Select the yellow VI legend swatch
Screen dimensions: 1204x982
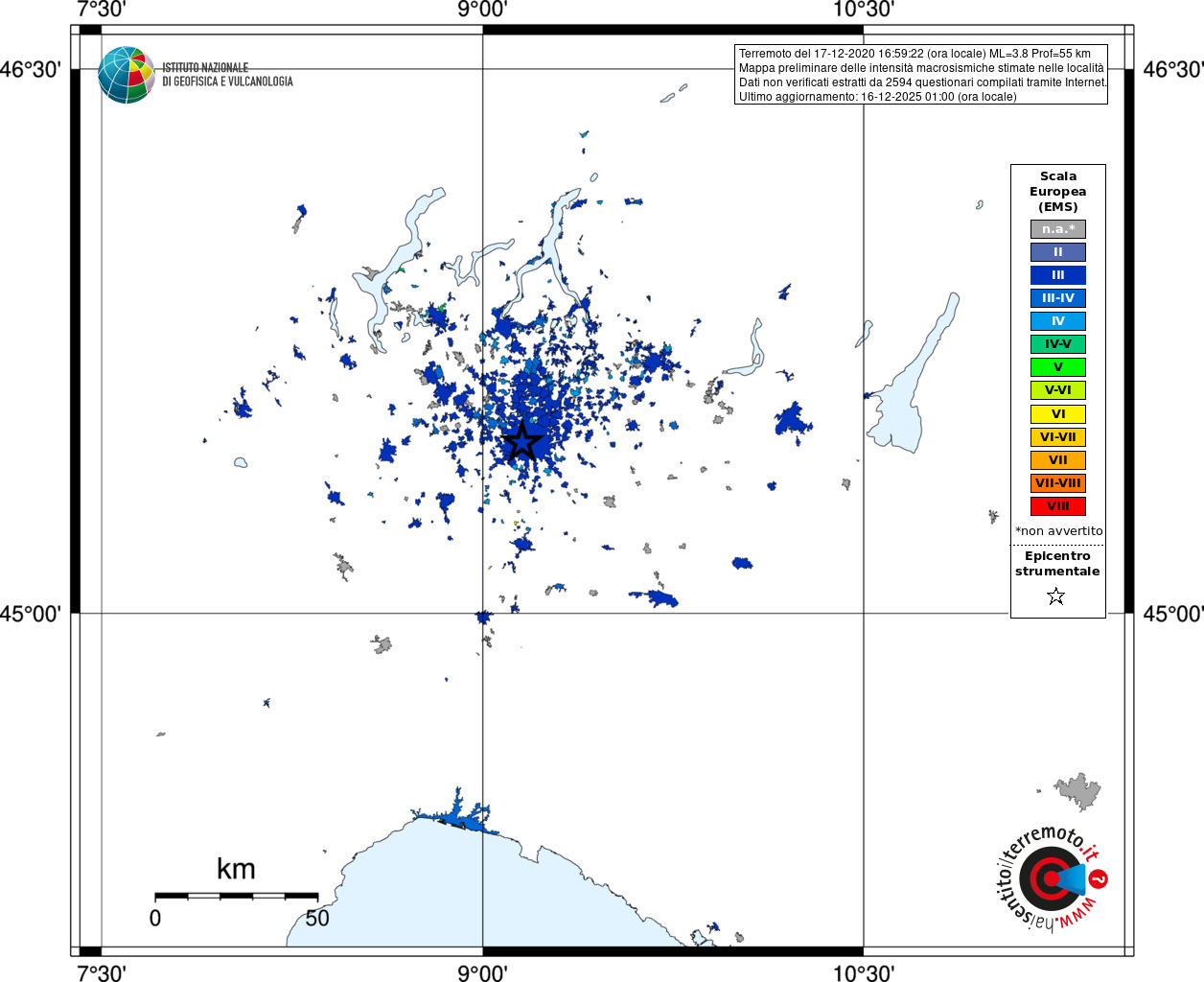1058,414
